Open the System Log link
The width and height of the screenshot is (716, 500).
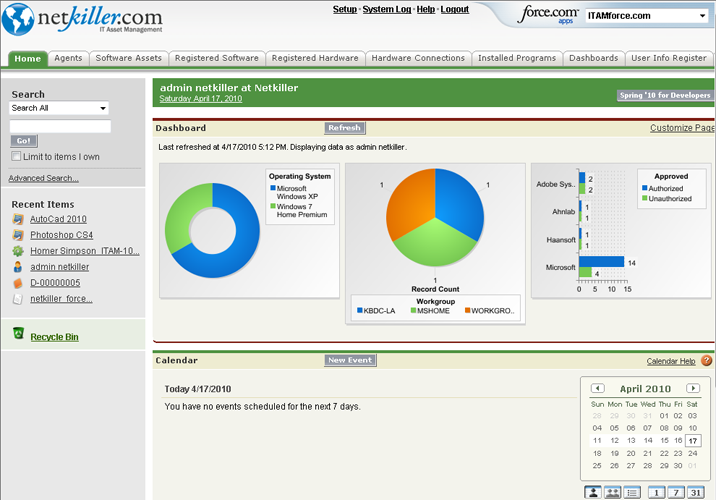(x=387, y=9)
